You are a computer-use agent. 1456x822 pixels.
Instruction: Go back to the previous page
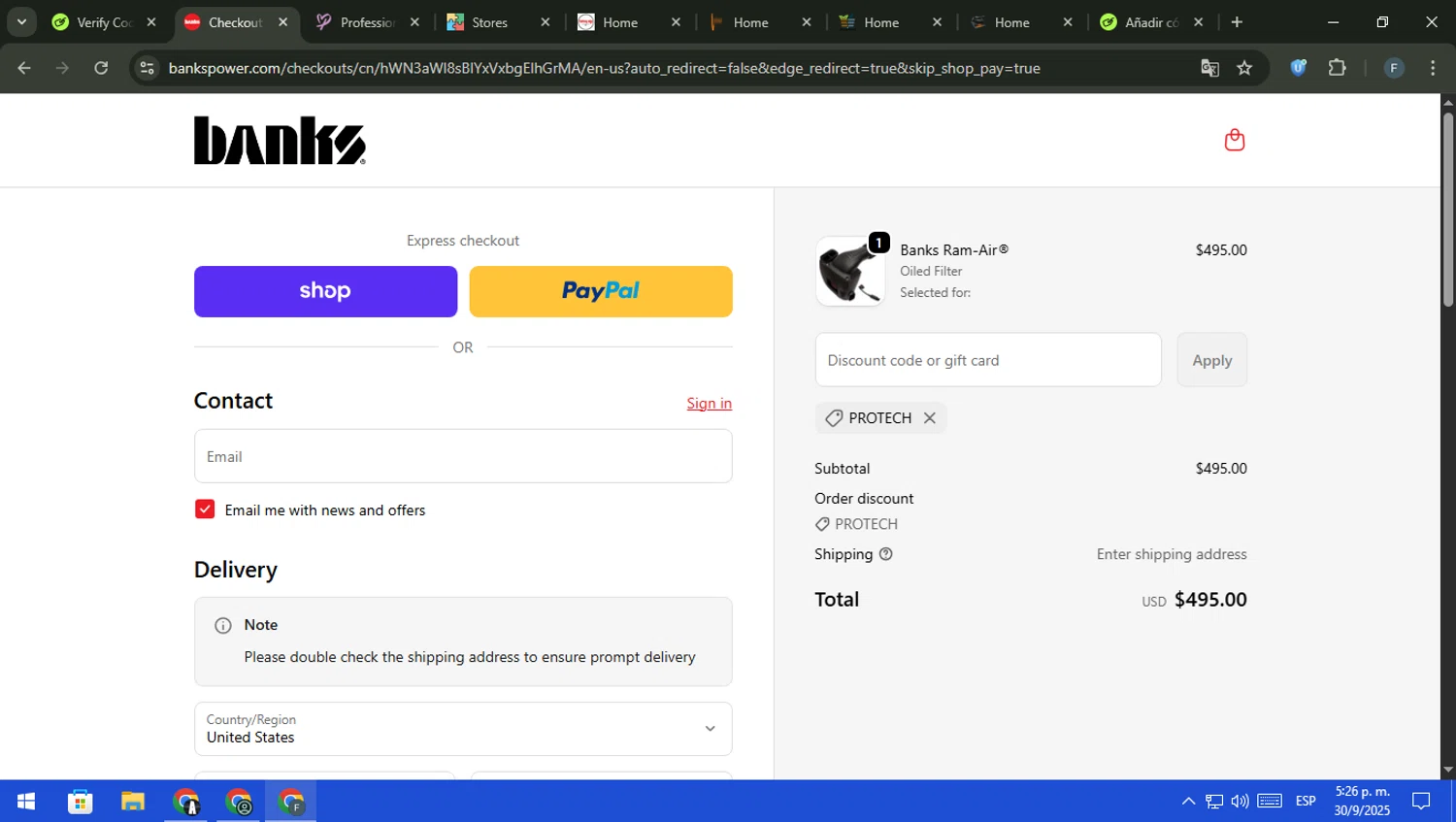click(24, 68)
